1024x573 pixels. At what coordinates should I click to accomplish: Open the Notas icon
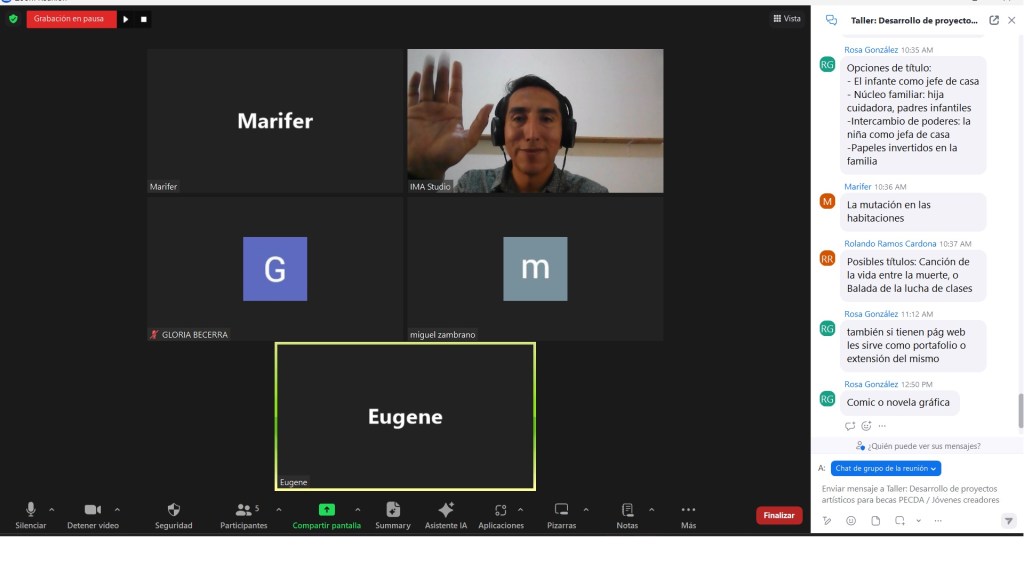click(627, 510)
